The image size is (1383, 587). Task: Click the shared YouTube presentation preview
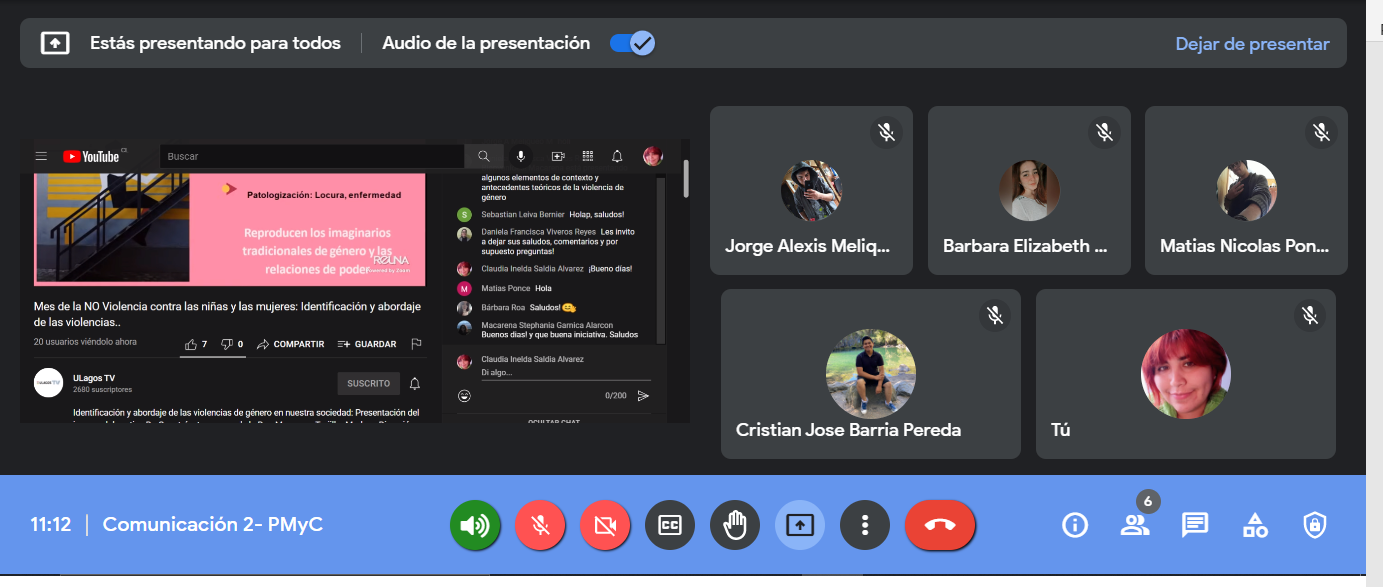click(355, 282)
